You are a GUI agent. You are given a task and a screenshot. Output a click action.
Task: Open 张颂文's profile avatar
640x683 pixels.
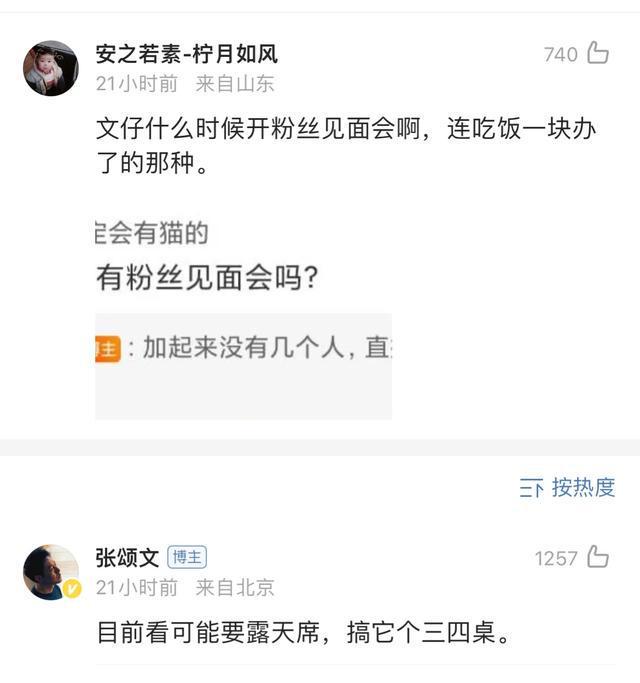click(x=50, y=572)
